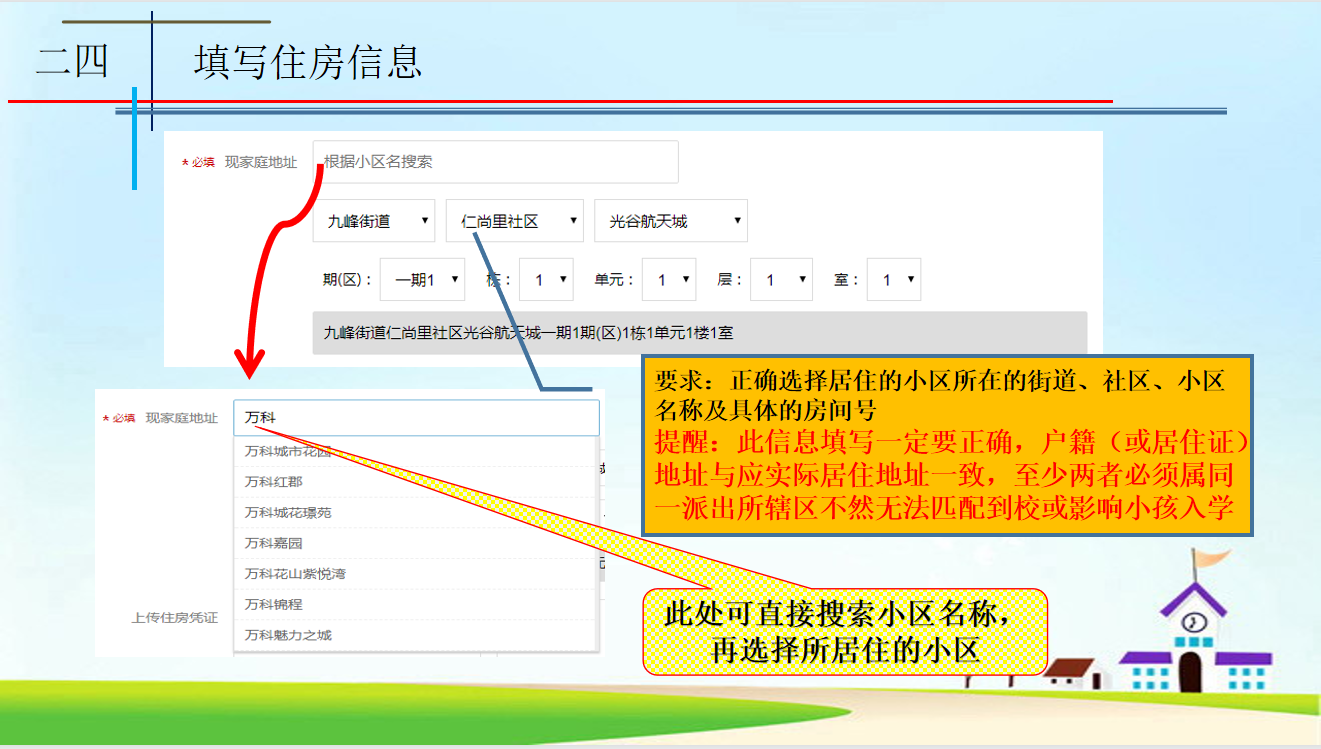Click the input field containing 万科
1321x749 pixels.
tap(416, 418)
